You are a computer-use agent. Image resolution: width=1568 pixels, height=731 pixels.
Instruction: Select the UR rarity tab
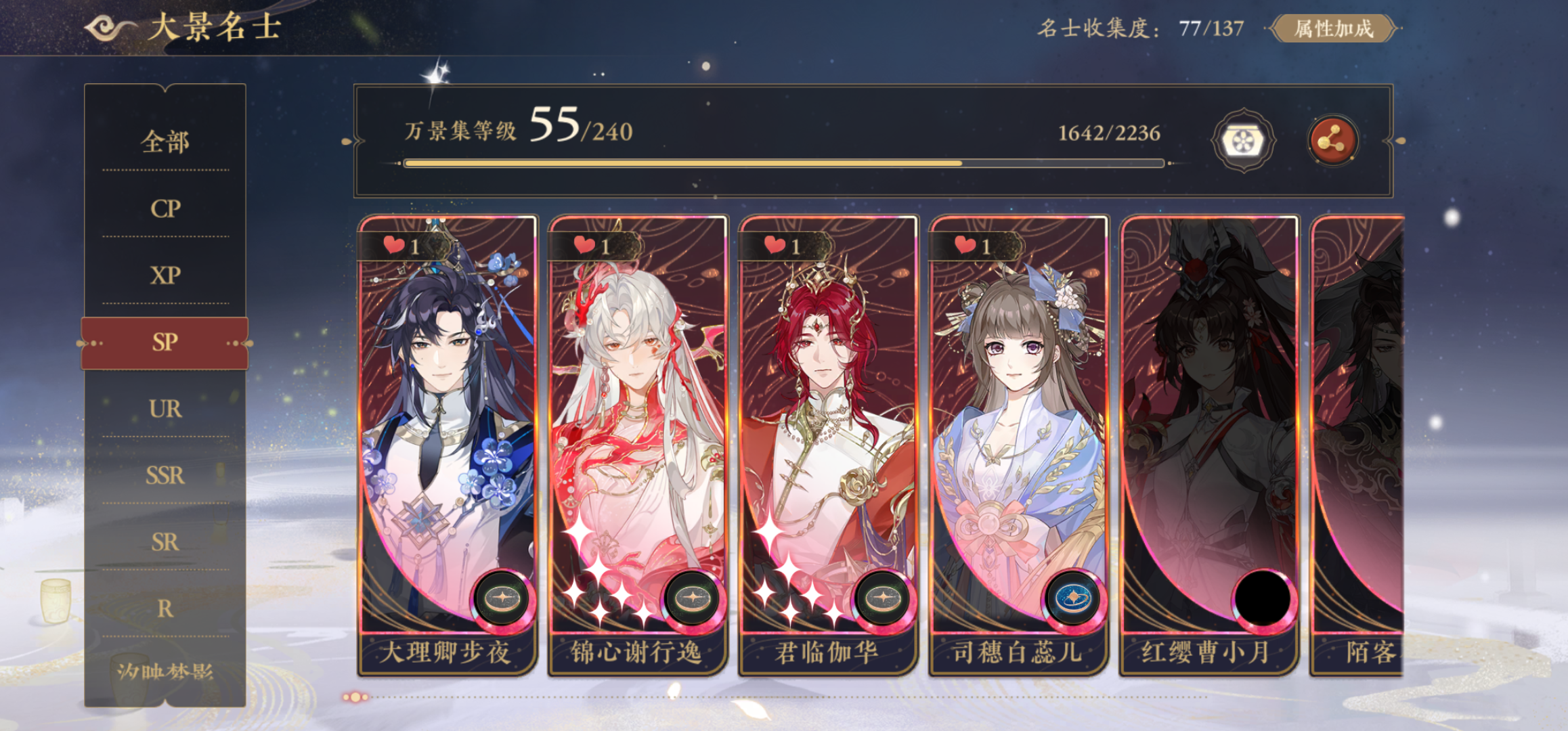point(165,409)
